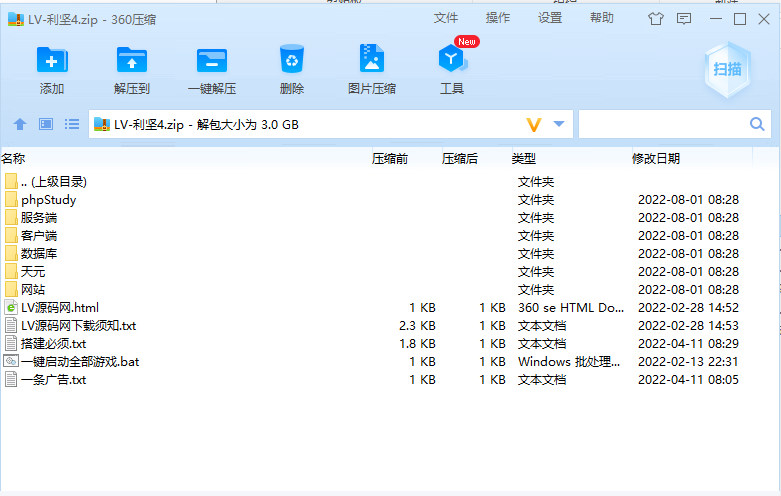Image resolution: width=781 pixels, height=496 pixels.
Task: Open the feedback message icon in the title bar
Action: 684,19
